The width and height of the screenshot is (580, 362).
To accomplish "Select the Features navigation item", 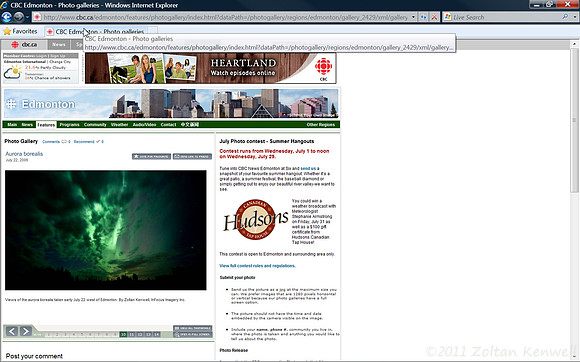I will click(46, 125).
